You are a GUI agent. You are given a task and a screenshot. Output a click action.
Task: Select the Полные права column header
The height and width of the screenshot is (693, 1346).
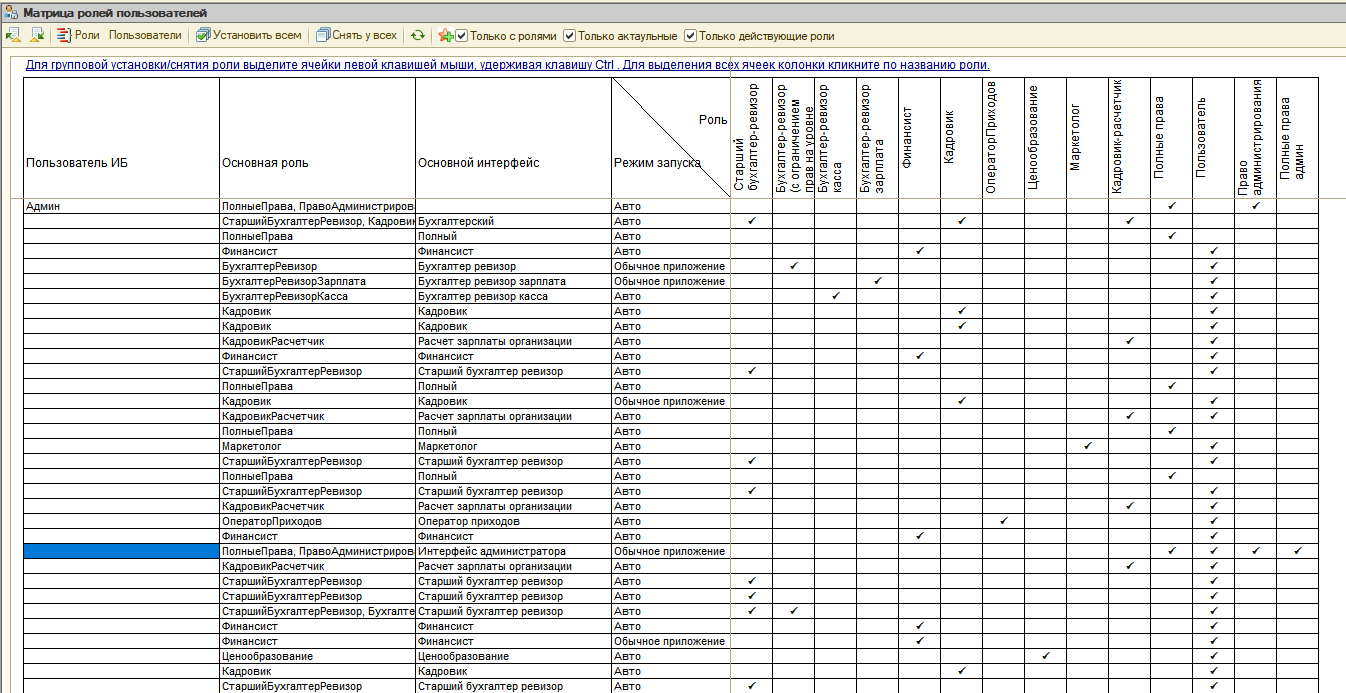tap(1171, 138)
